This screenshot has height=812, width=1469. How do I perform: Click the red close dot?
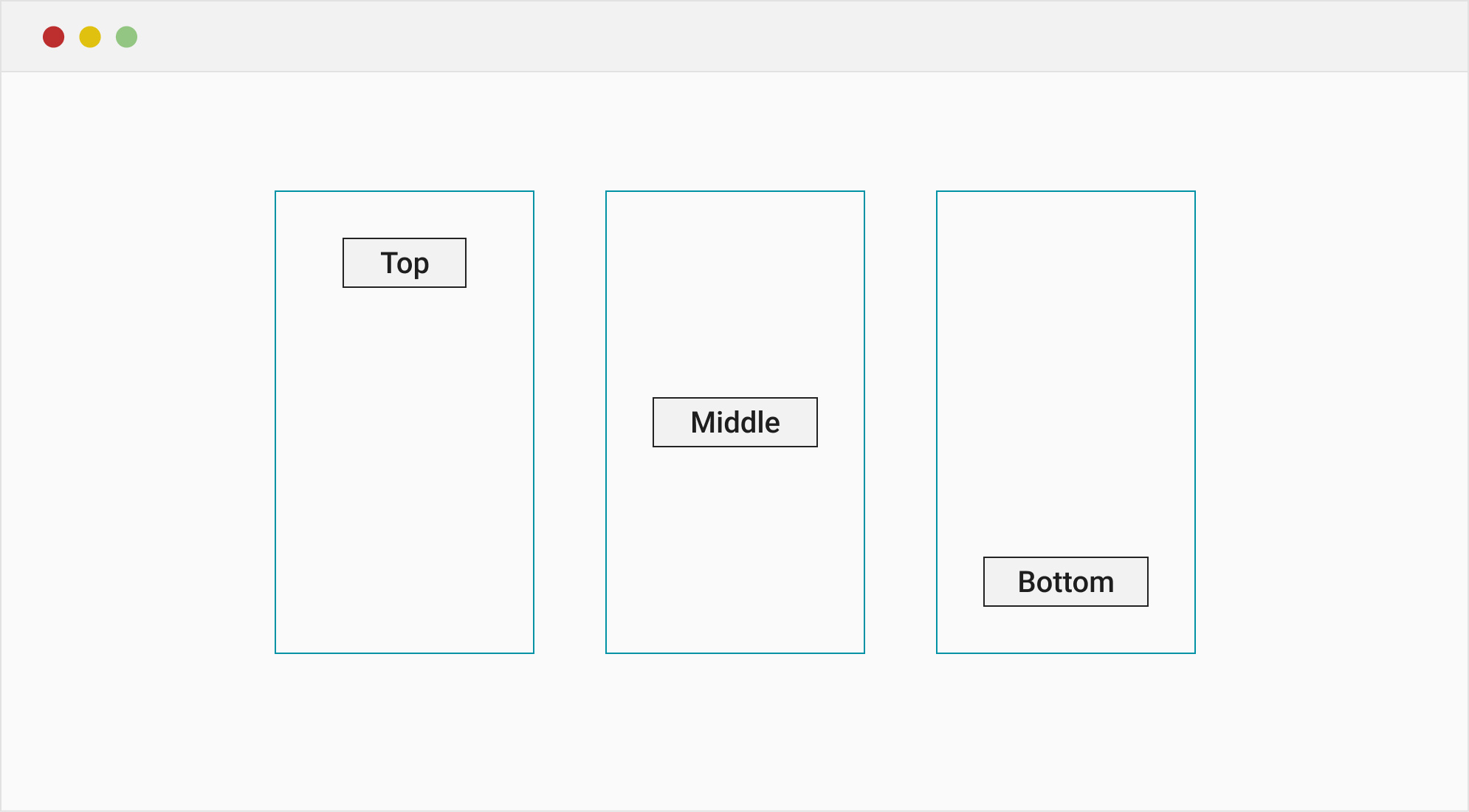(54, 37)
